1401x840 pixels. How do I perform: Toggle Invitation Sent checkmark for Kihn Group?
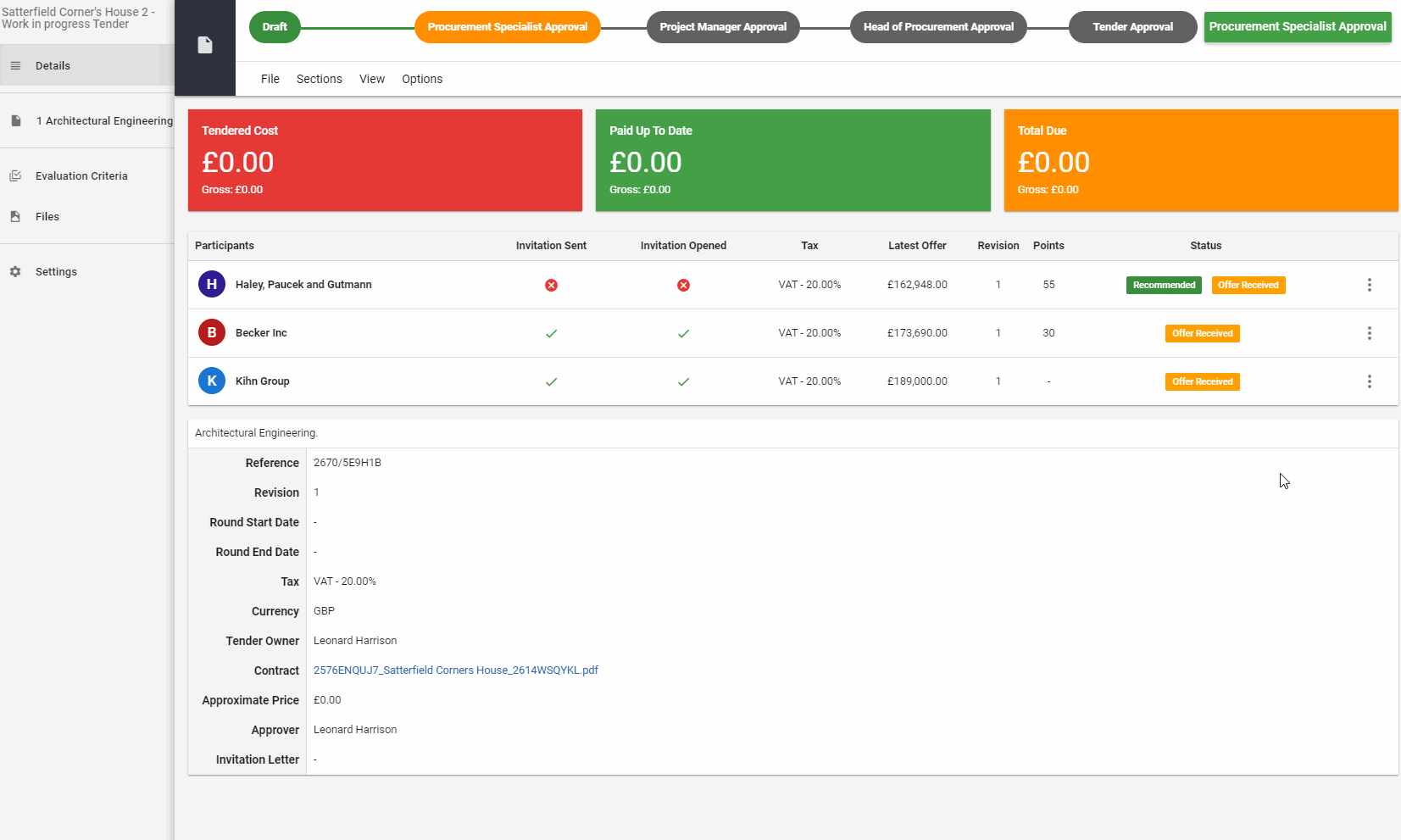pos(551,381)
